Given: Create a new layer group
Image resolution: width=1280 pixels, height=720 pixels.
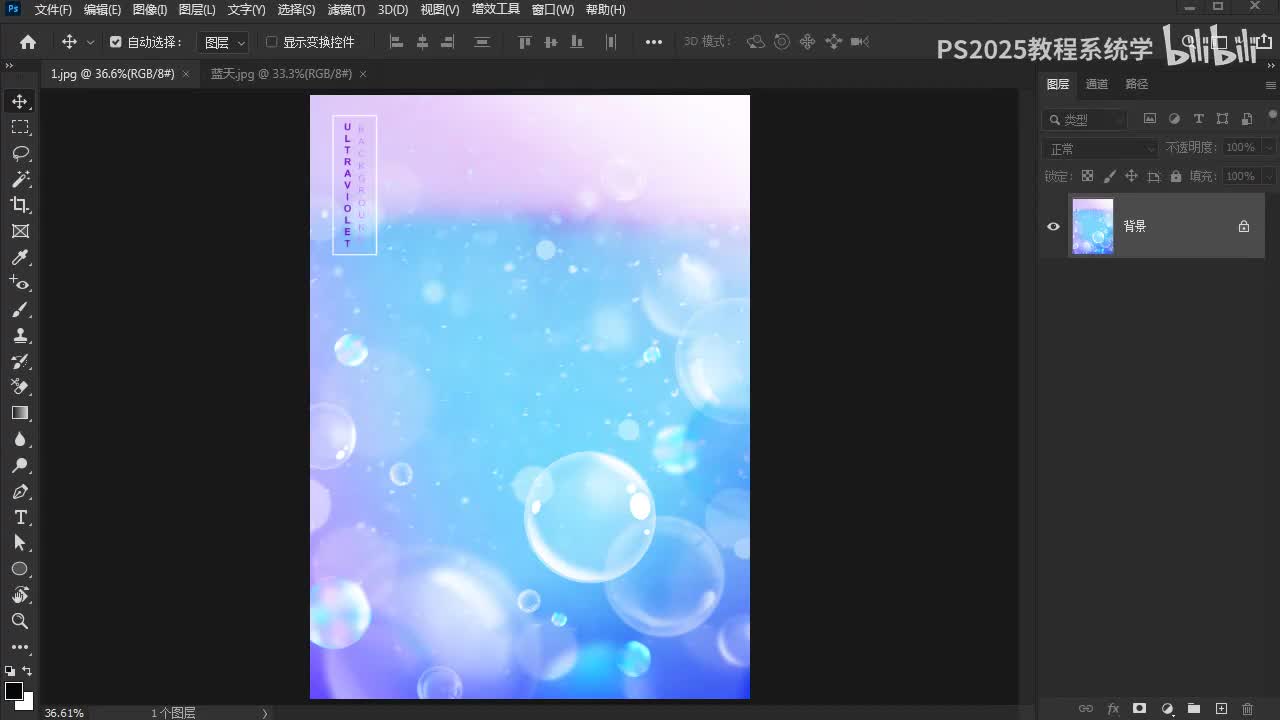Looking at the screenshot, I should 1194,709.
